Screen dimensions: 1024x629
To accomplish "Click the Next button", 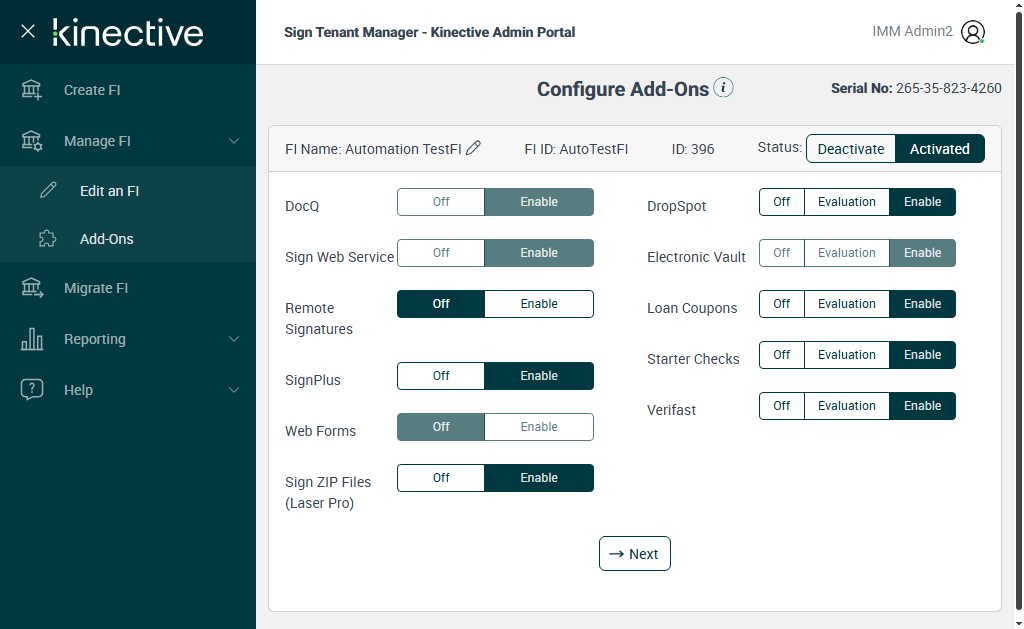I will tap(635, 554).
